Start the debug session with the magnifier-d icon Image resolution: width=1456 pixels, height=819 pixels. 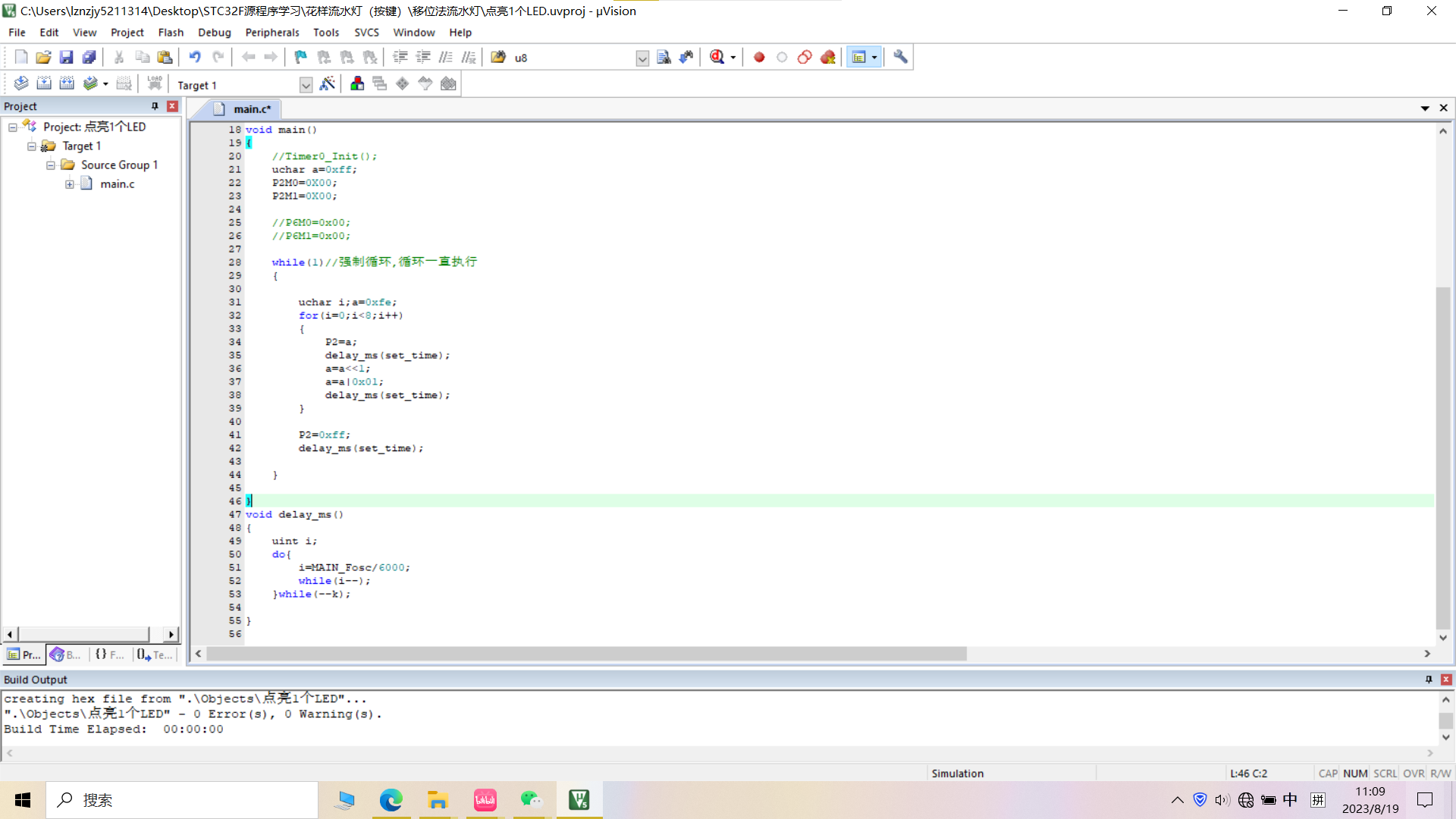click(717, 57)
